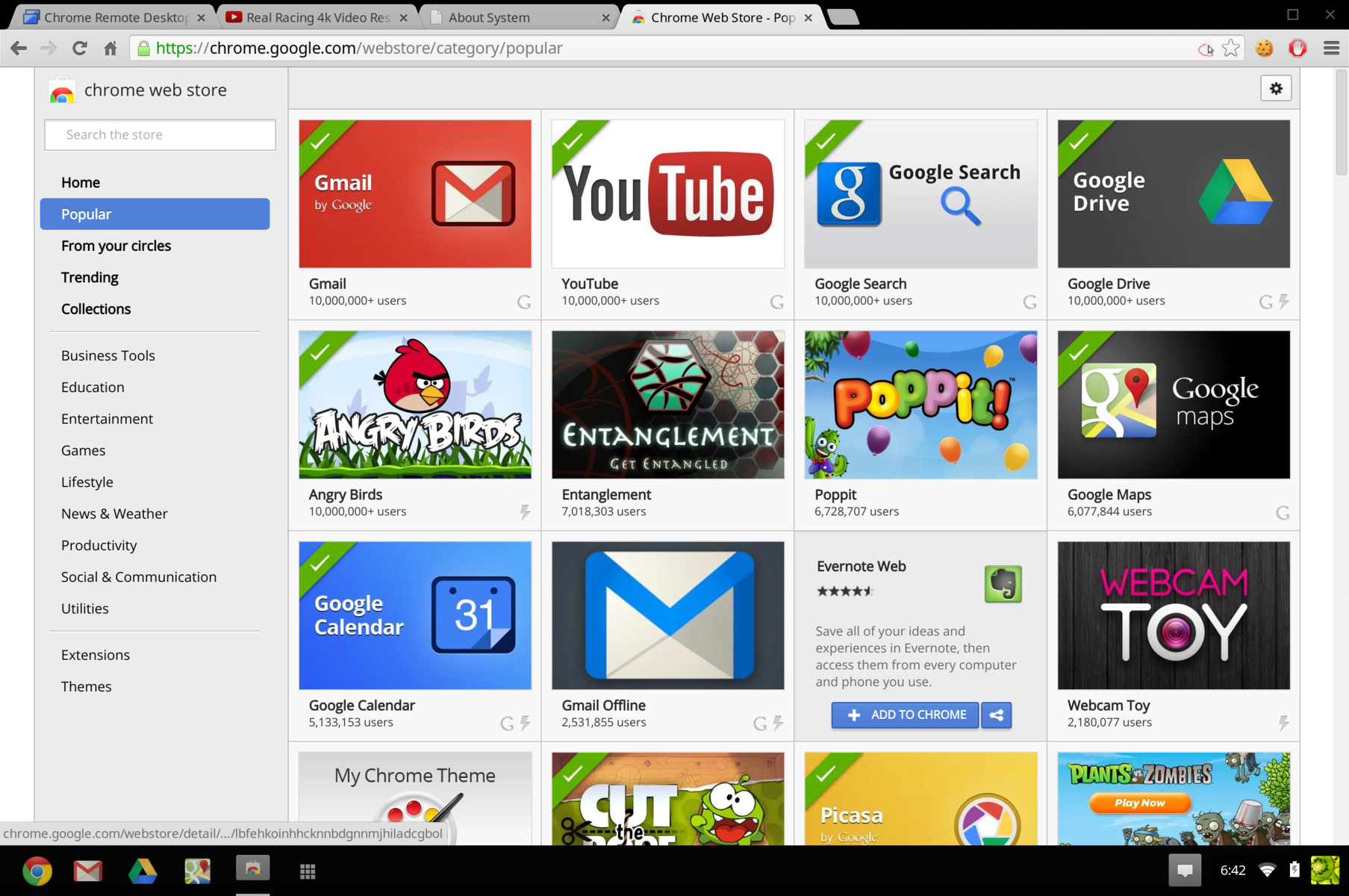Click the Search the store field
Viewport: 1349px width, 896px height.
pyautogui.click(x=160, y=134)
